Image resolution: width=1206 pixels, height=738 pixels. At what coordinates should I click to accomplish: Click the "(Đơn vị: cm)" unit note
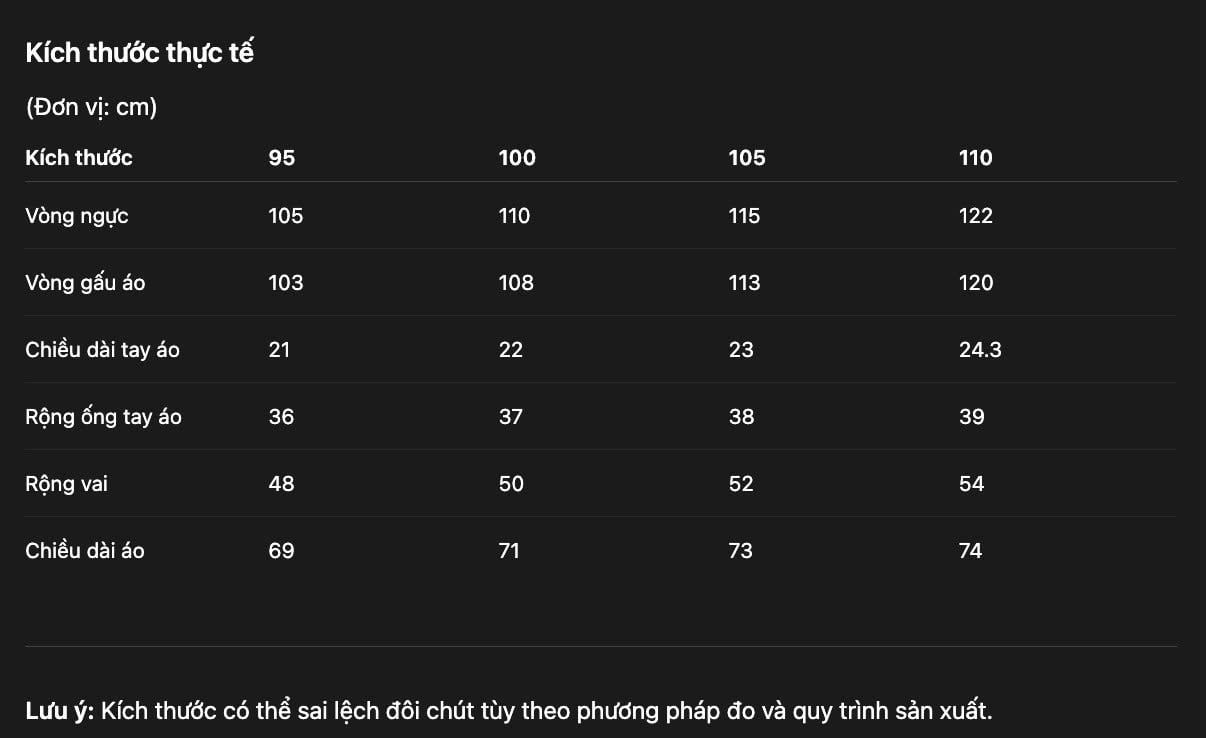[x=91, y=107]
